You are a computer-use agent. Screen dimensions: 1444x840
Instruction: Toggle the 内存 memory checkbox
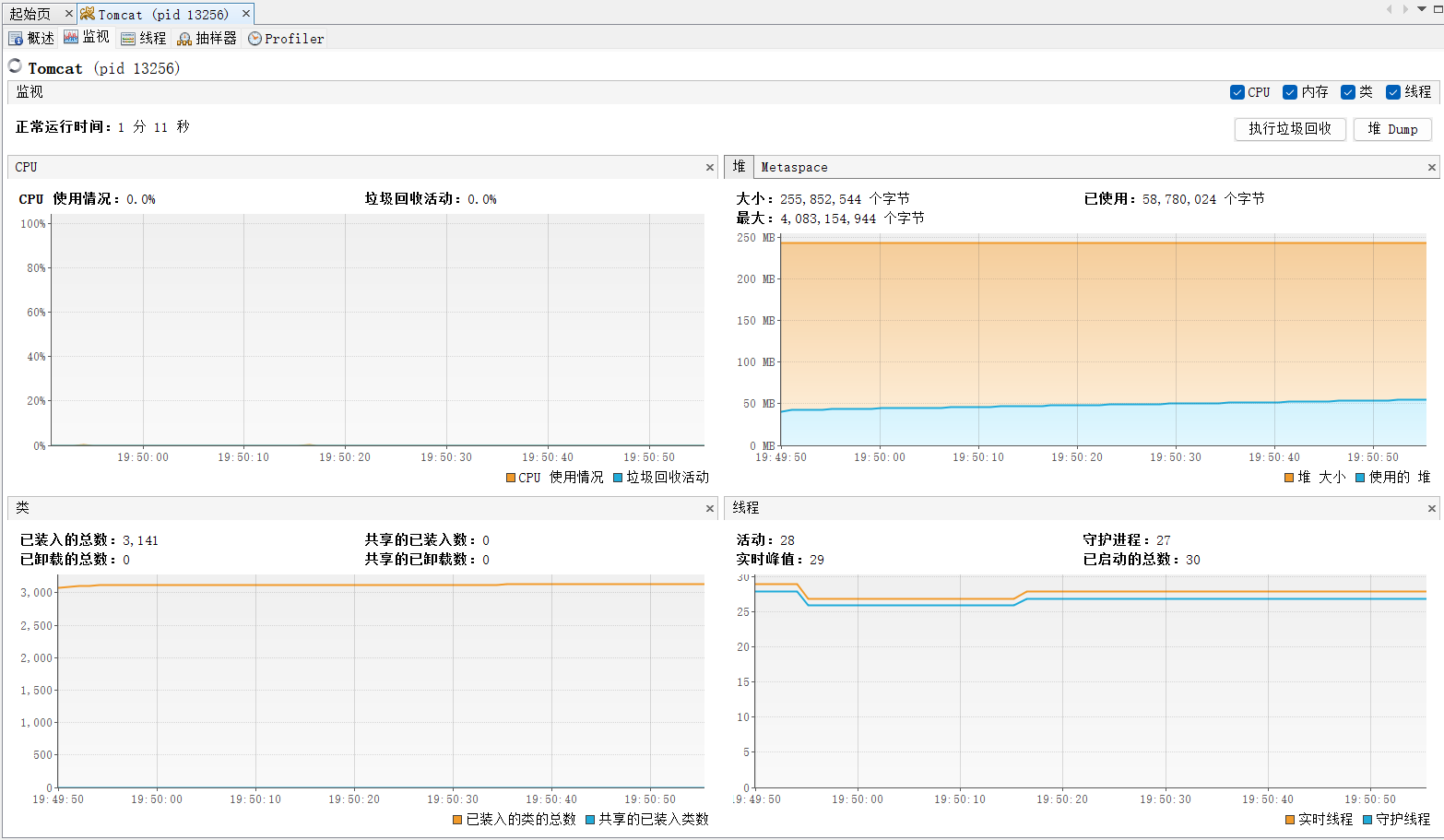click(x=1290, y=92)
